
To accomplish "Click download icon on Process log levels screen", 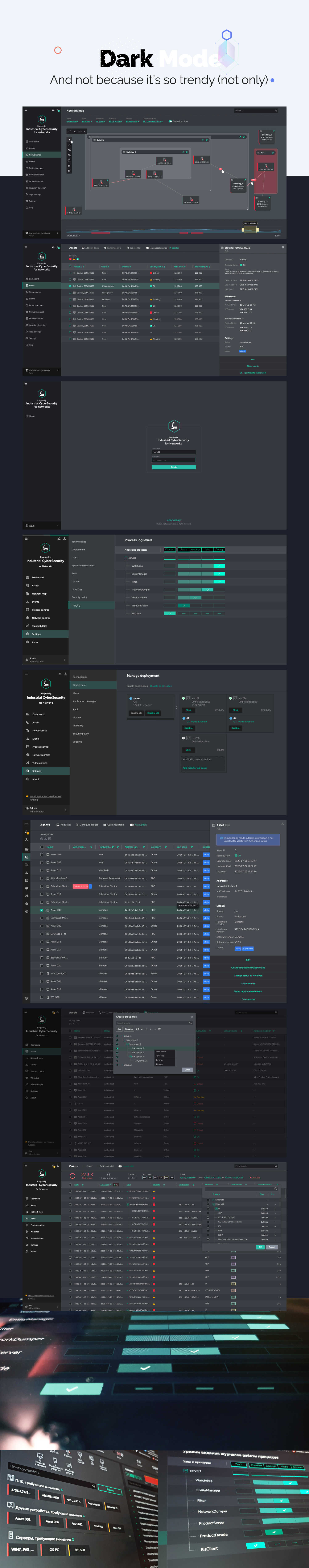I will click(x=65, y=538).
